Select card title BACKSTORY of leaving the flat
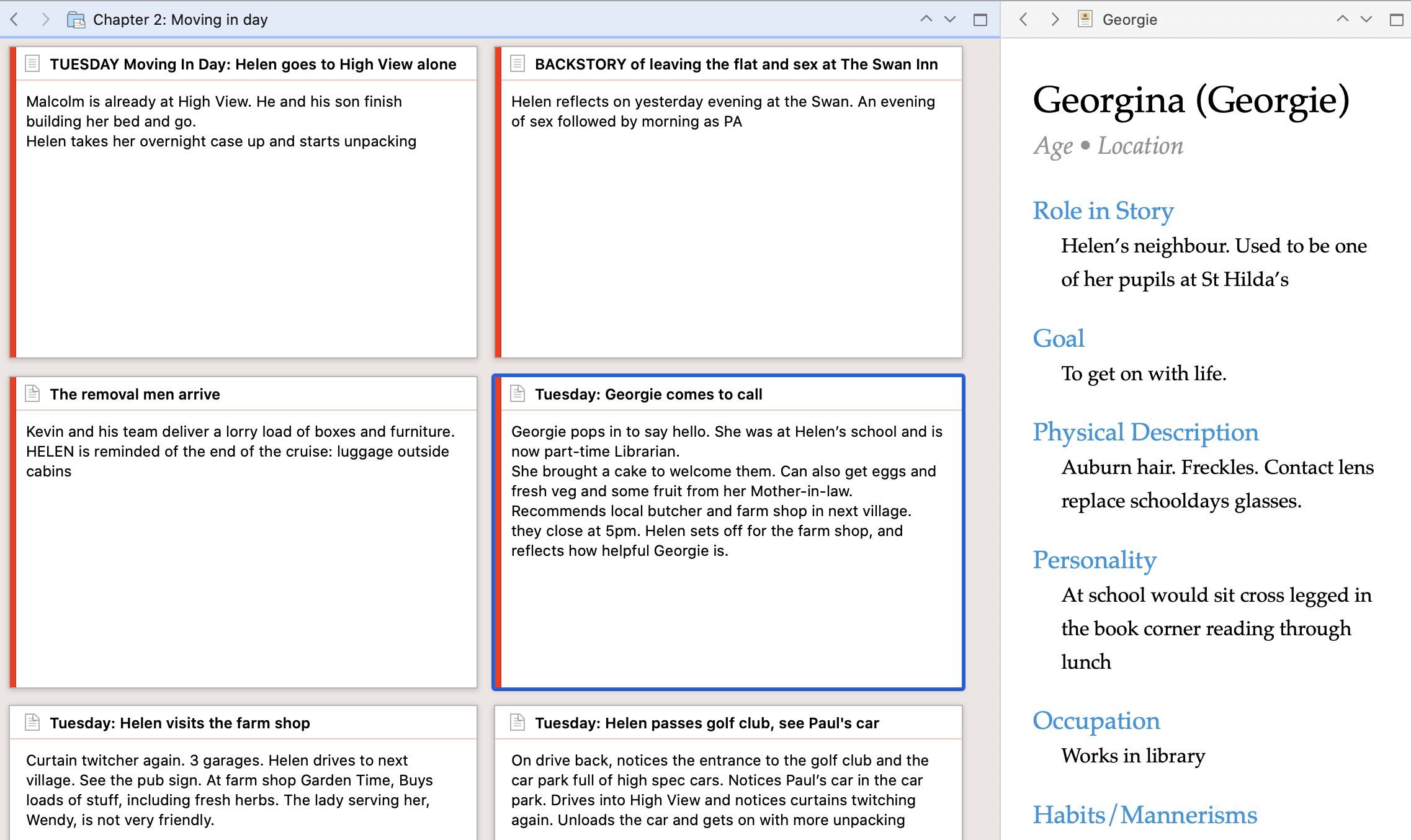The image size is (1411, 840). click(x=737, y=65)
